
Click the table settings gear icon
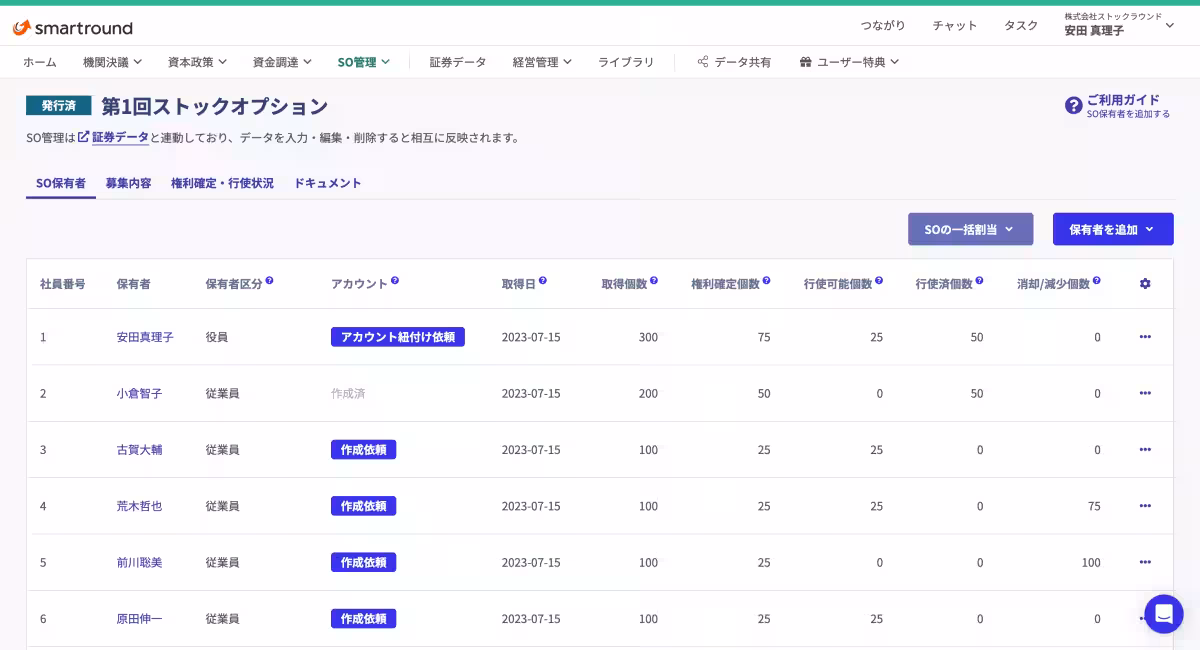(x=1145, y=284)
